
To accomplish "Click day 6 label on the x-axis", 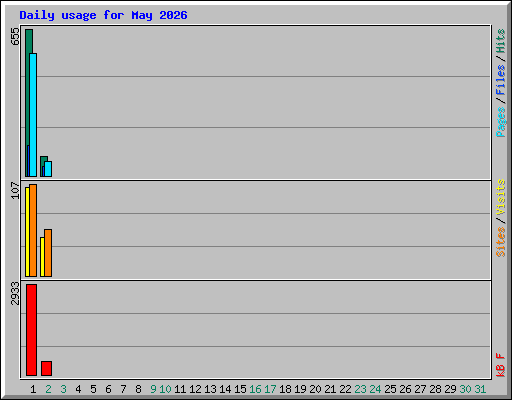I will [x=108, y=389].
